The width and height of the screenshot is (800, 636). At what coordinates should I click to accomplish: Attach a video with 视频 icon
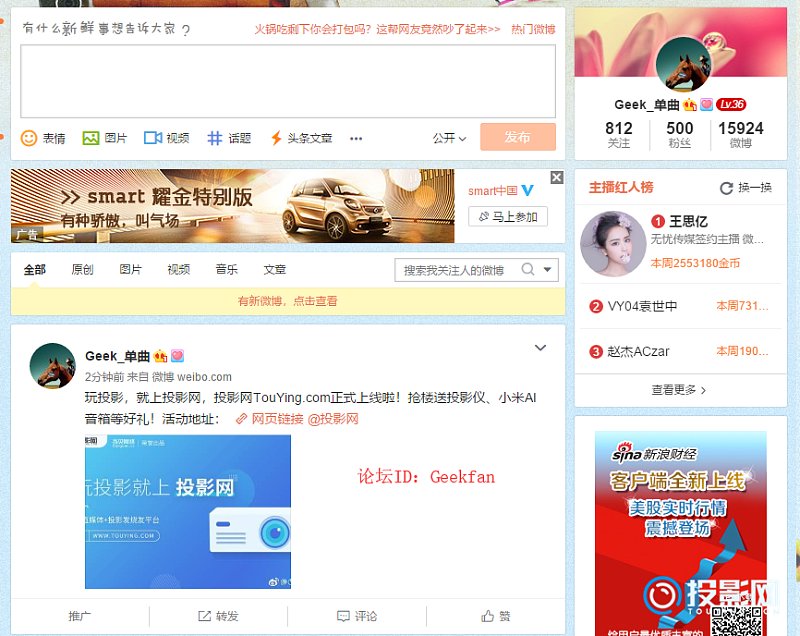click(x=166, y=138)
